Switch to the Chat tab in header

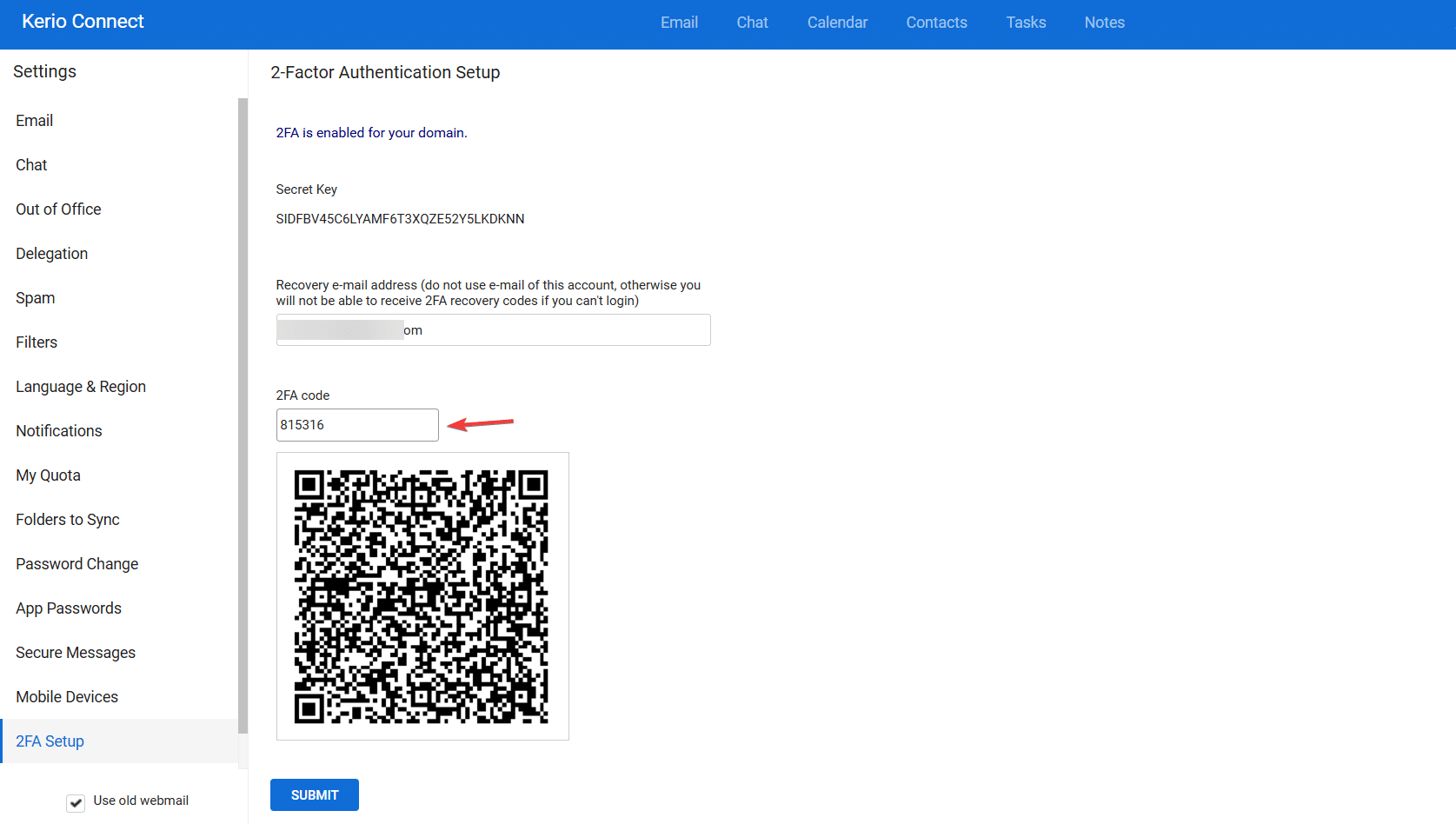(x=752, y=23)
